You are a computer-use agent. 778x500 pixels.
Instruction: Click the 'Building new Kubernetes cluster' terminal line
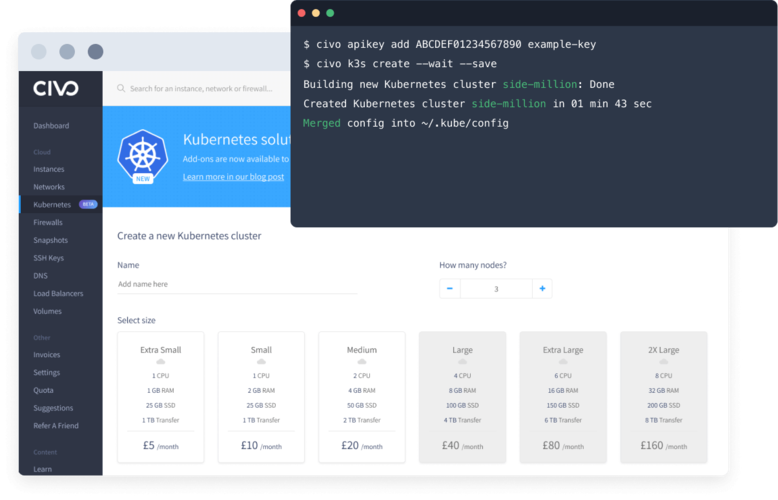pos(458,84)
